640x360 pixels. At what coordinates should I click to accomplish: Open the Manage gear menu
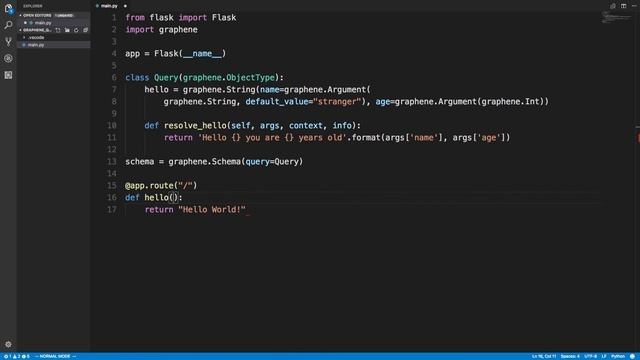click(8, 344)
